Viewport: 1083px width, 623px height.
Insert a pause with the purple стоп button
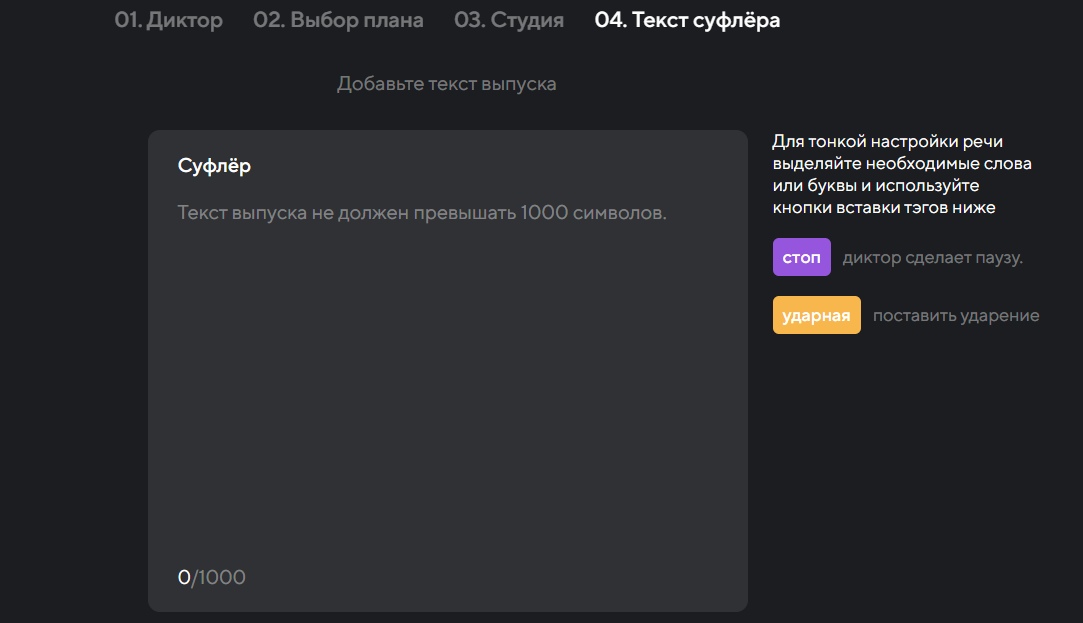801,257
